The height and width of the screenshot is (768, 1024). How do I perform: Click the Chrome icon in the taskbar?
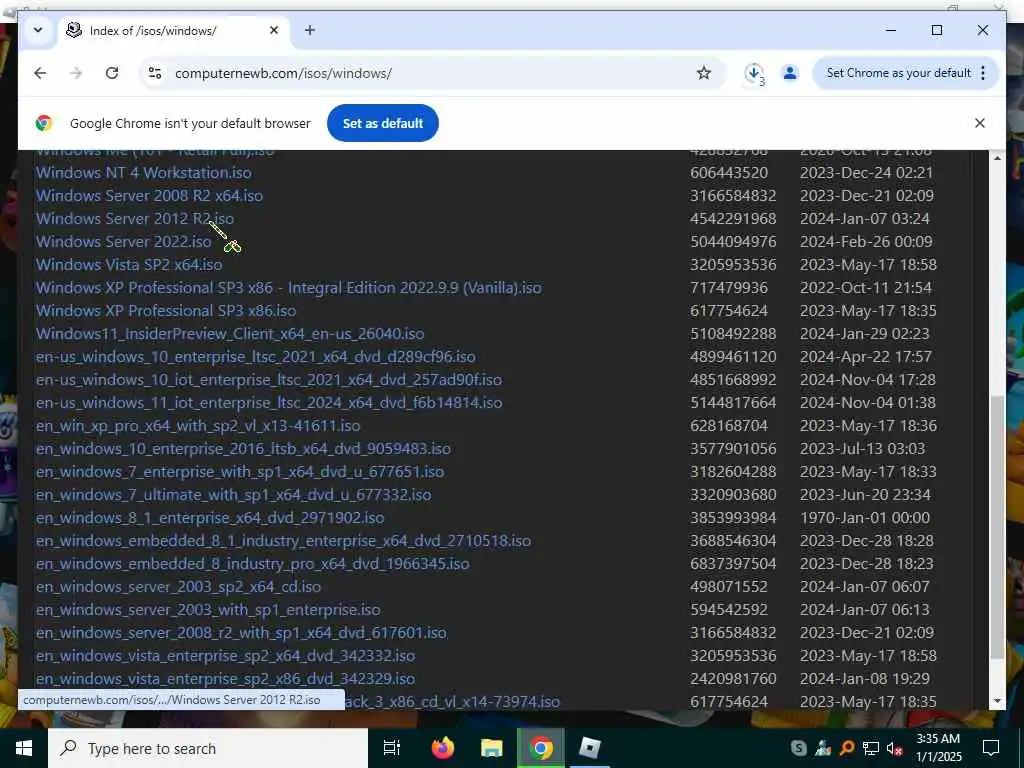(541, 748)
